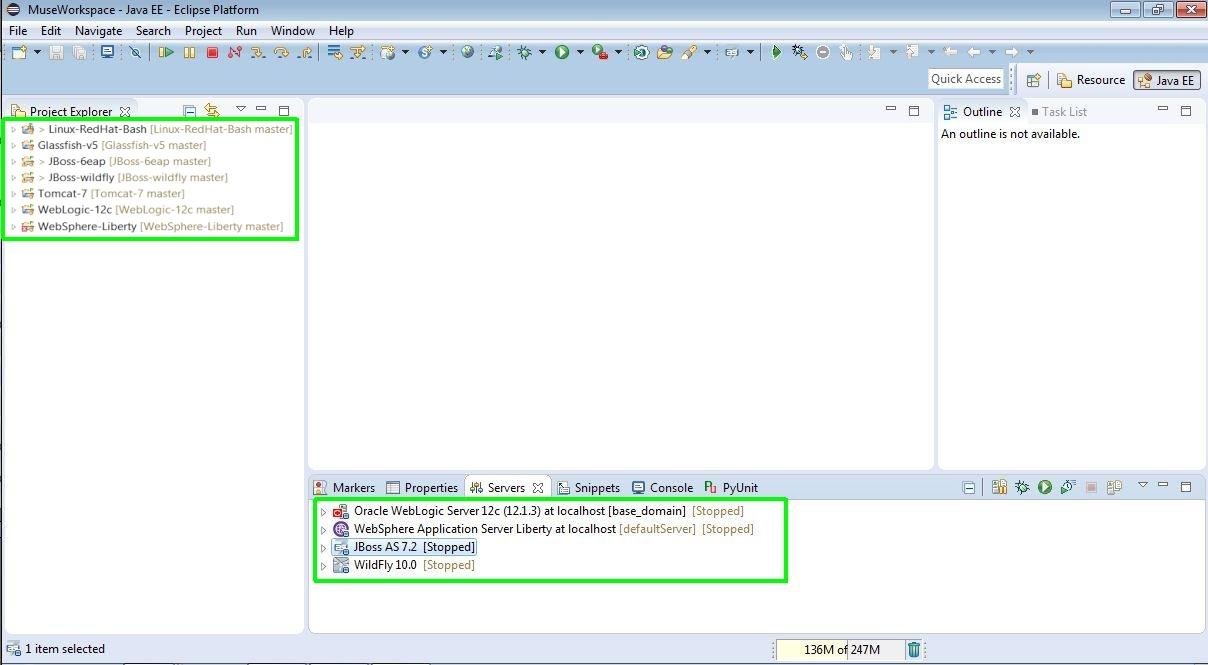Expand the Glassfish-v5 project node
This screenshot has height=665, width=1208.
13,145
